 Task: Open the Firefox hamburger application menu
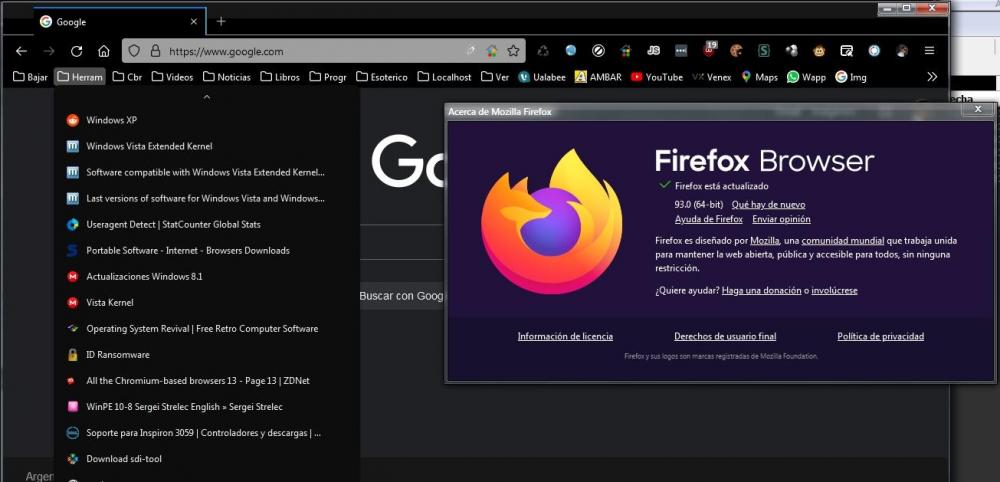click(929, 51)
